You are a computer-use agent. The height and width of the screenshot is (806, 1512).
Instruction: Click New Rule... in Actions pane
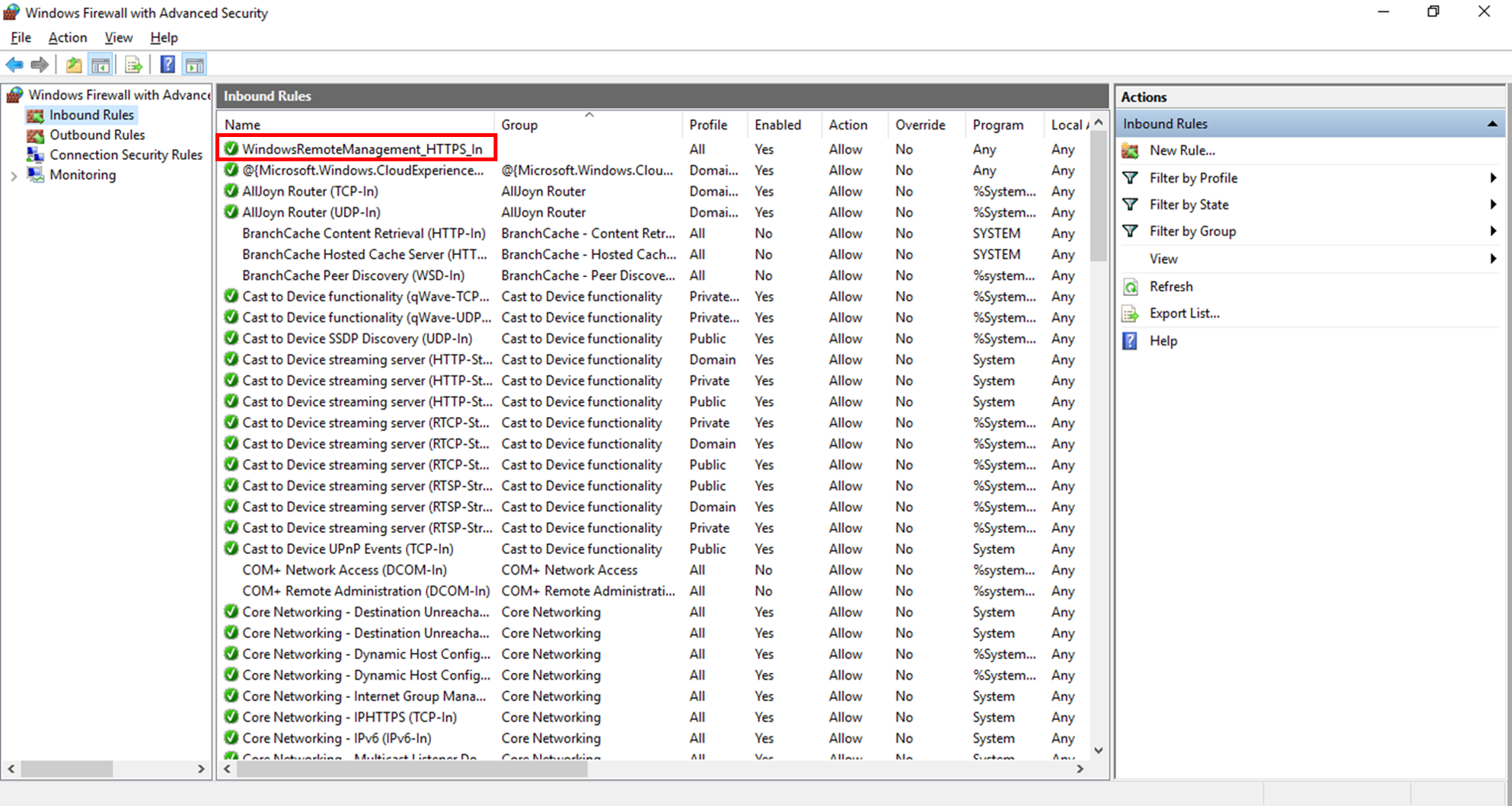click(1182, 151)
